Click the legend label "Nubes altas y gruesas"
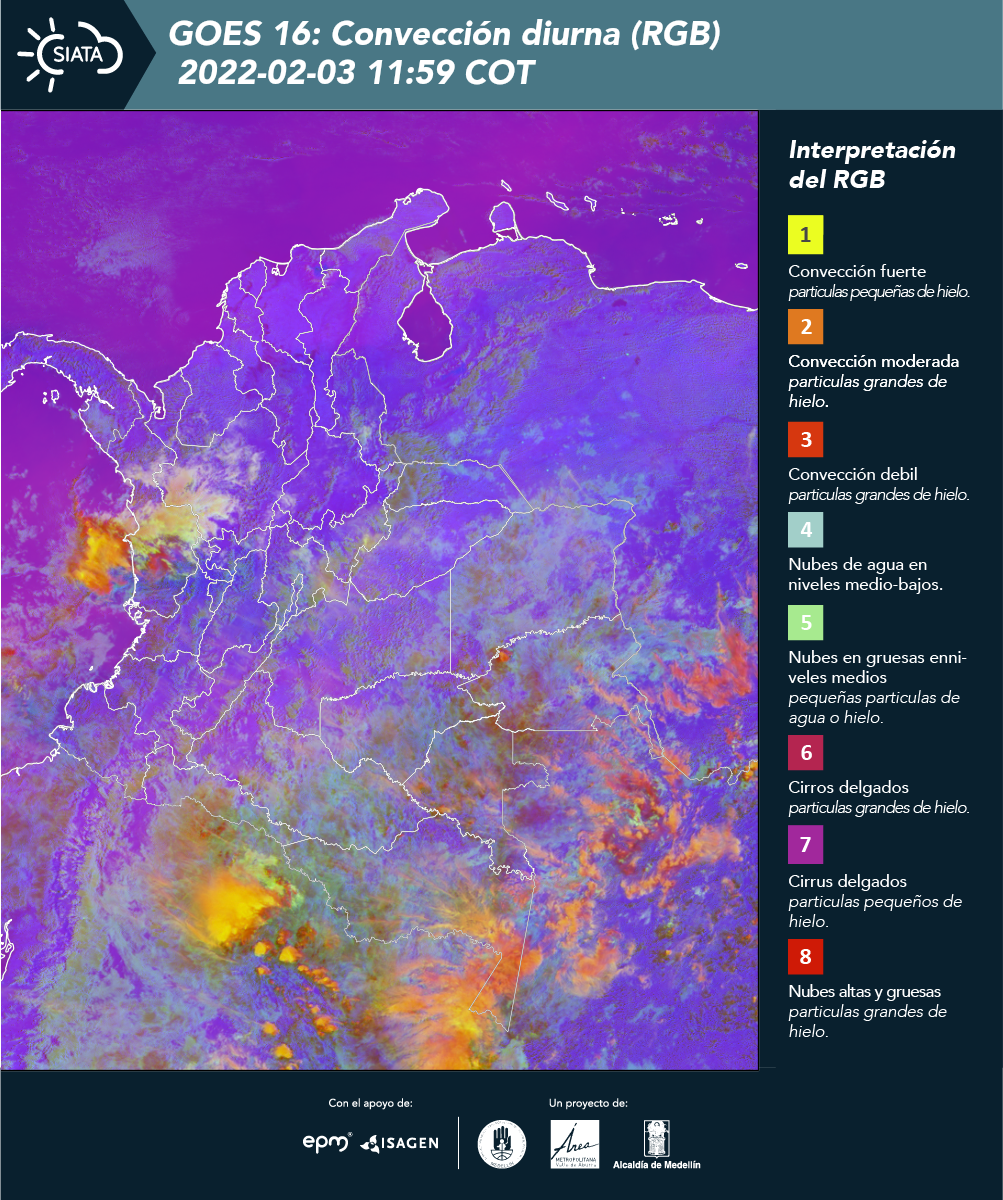Viewport: 1003px width, 1200px height. coord(865,992)
